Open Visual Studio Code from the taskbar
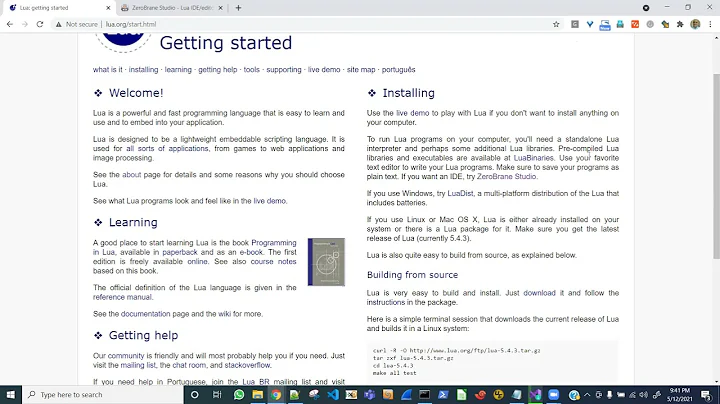Screen dimensions: 720x404 coord(333,395)
